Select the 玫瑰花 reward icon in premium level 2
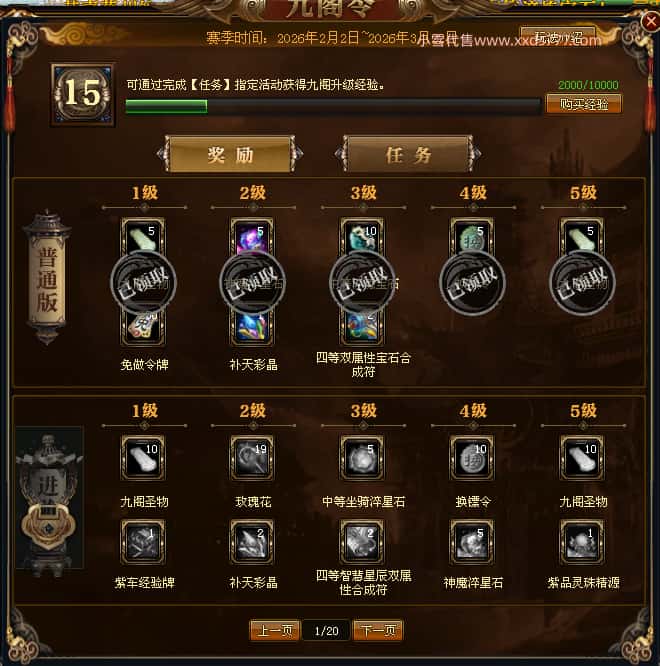Image resolution: width=660 pixels, height=666 pixels. (x=252, y=458)
